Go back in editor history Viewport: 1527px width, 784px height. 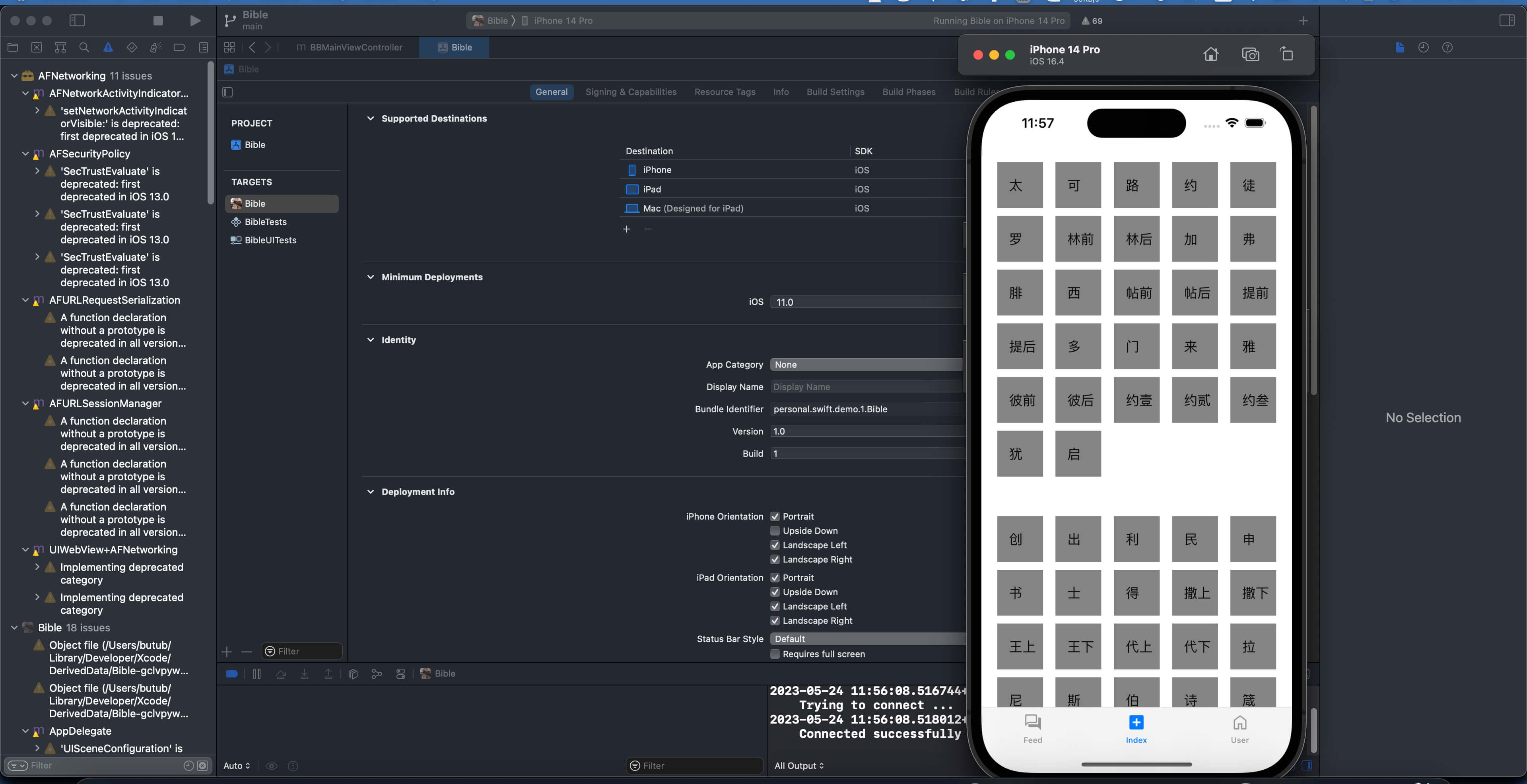coord(253,47)
